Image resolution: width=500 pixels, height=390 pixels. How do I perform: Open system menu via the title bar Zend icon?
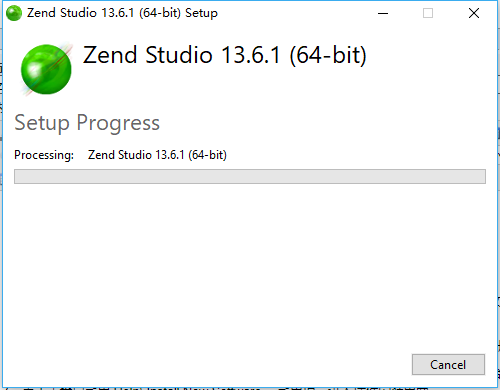click(14, 13)
